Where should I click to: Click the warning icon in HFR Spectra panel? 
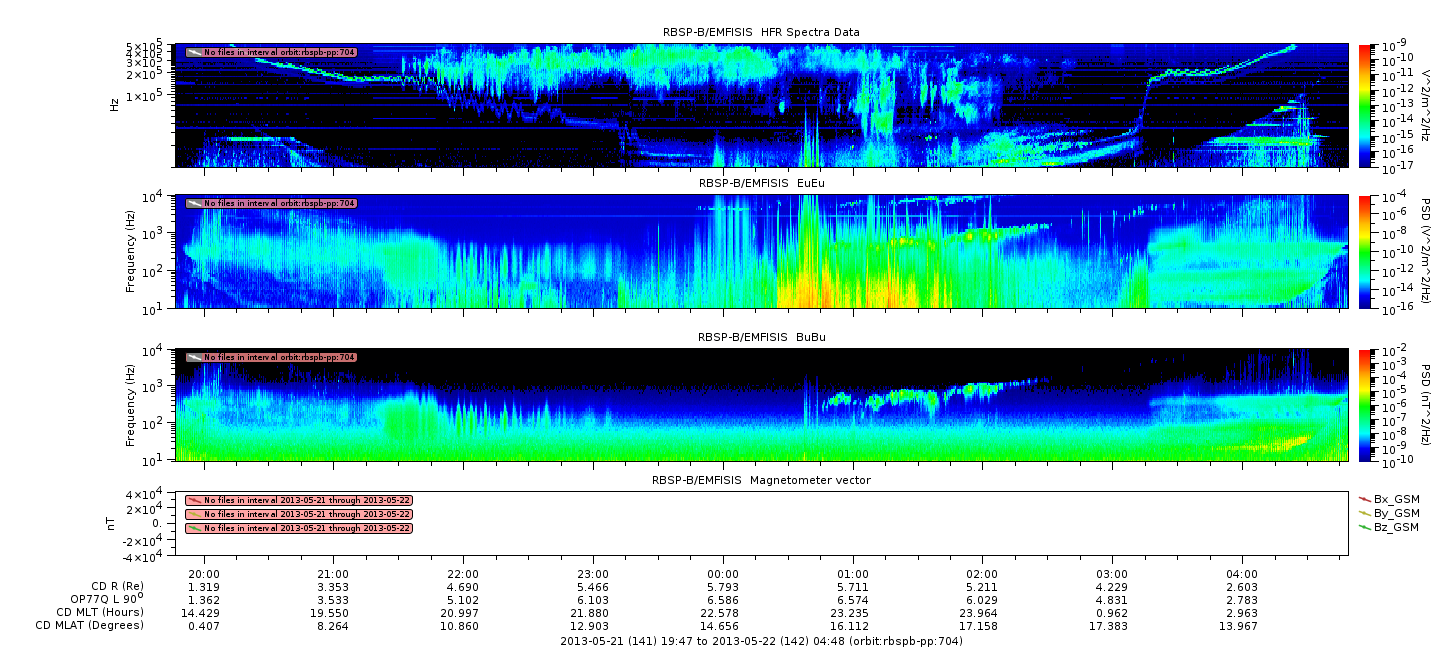click(195, 52)
